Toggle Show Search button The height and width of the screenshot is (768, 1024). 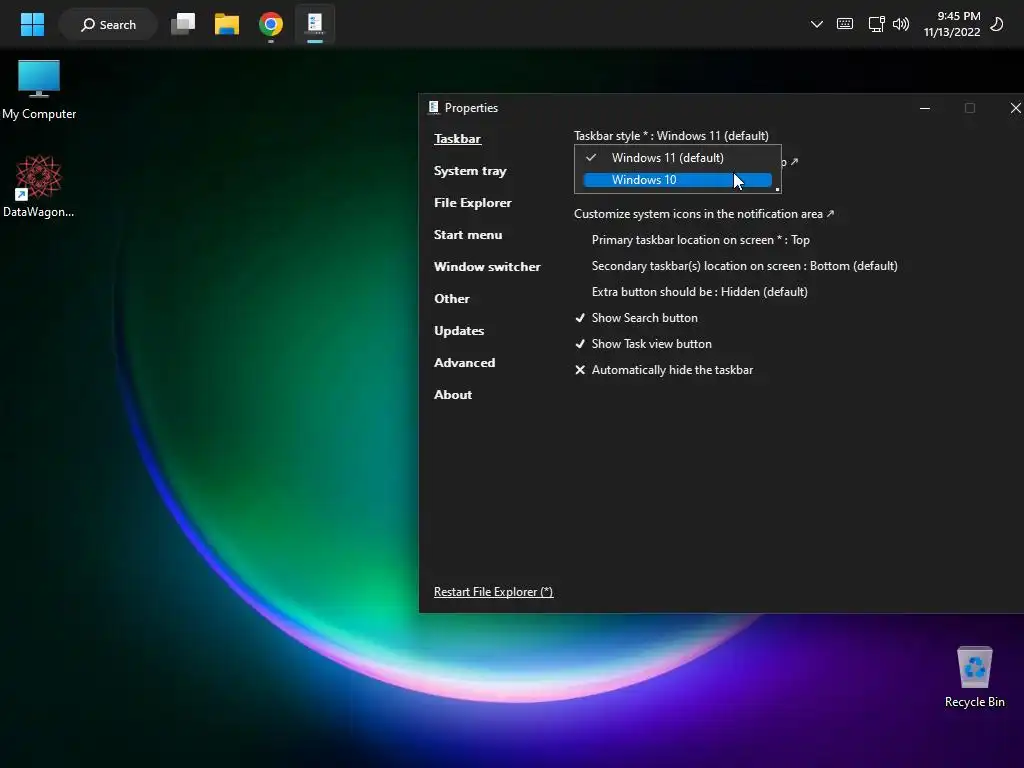click(x=636, y=318)
